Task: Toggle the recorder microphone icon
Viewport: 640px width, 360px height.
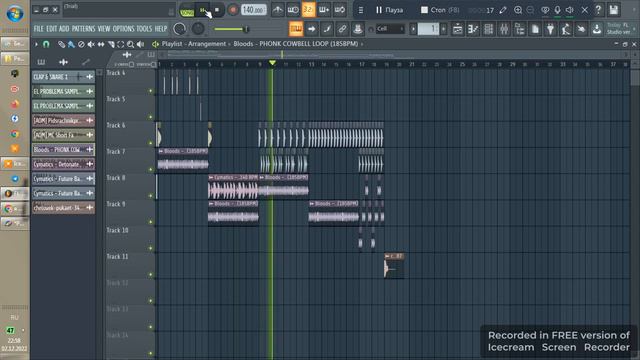Action: click(557, 10)
